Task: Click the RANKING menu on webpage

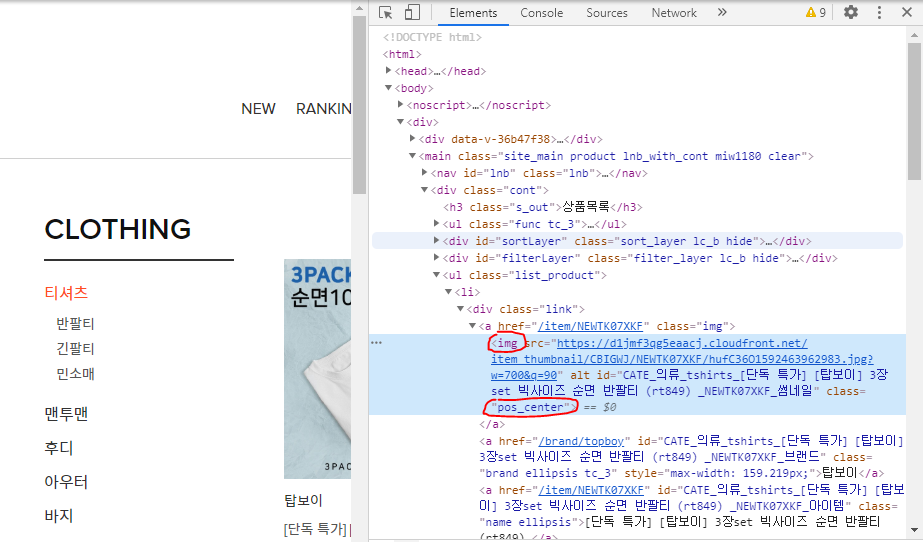Action: (323, 109)
